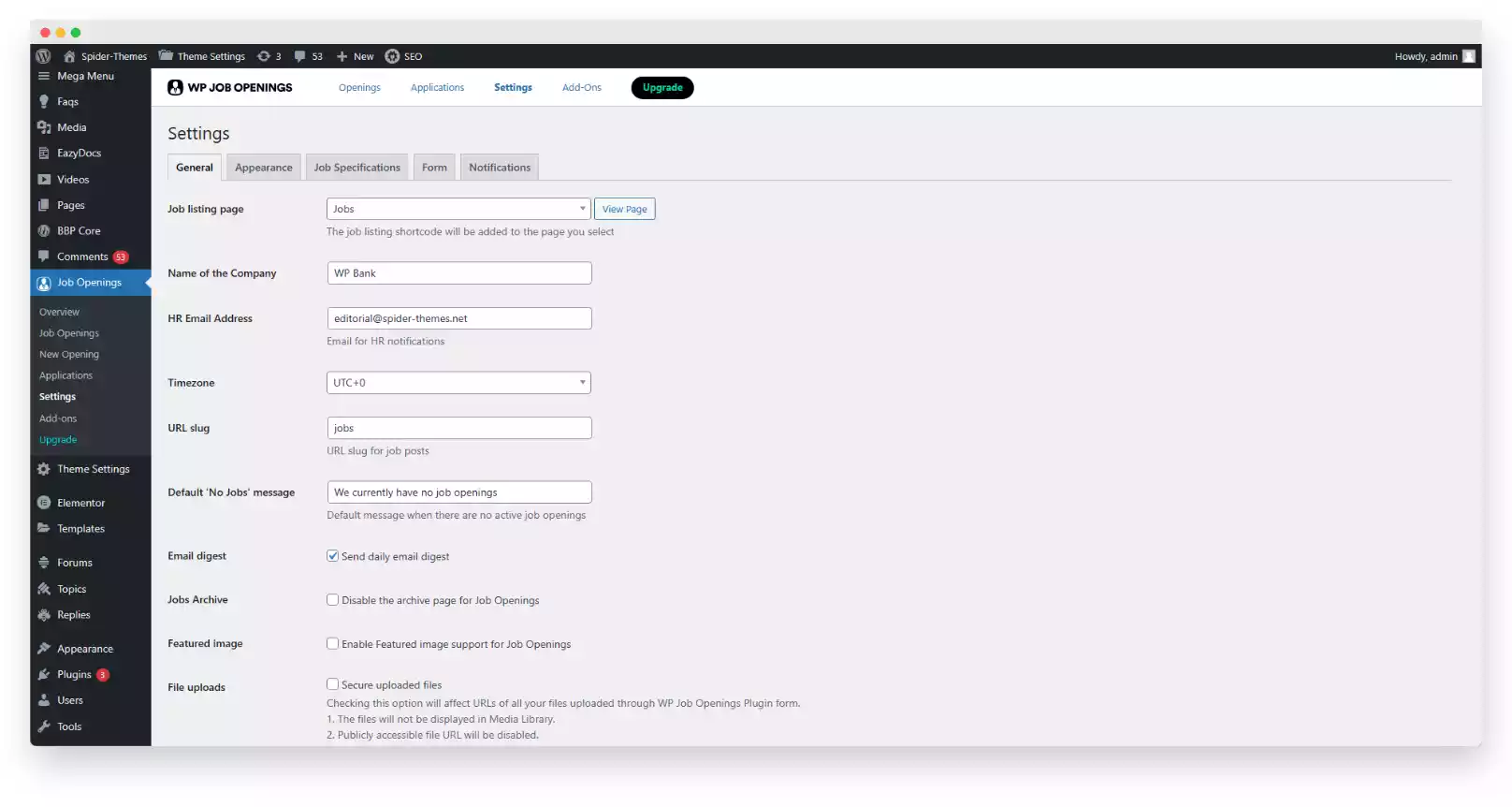Open Howdy, admin account menu
Screen dimensions: 1512x807
pos(1434,56)
